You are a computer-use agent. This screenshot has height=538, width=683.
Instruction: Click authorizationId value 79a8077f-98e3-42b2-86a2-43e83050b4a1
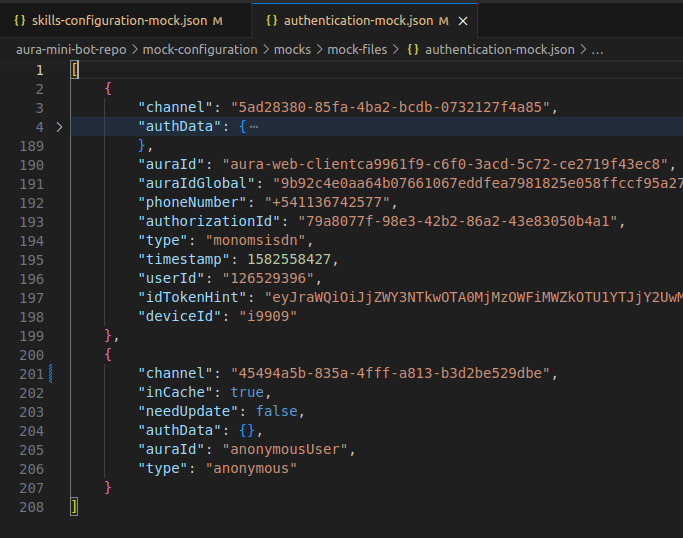[x=458, y=221]
